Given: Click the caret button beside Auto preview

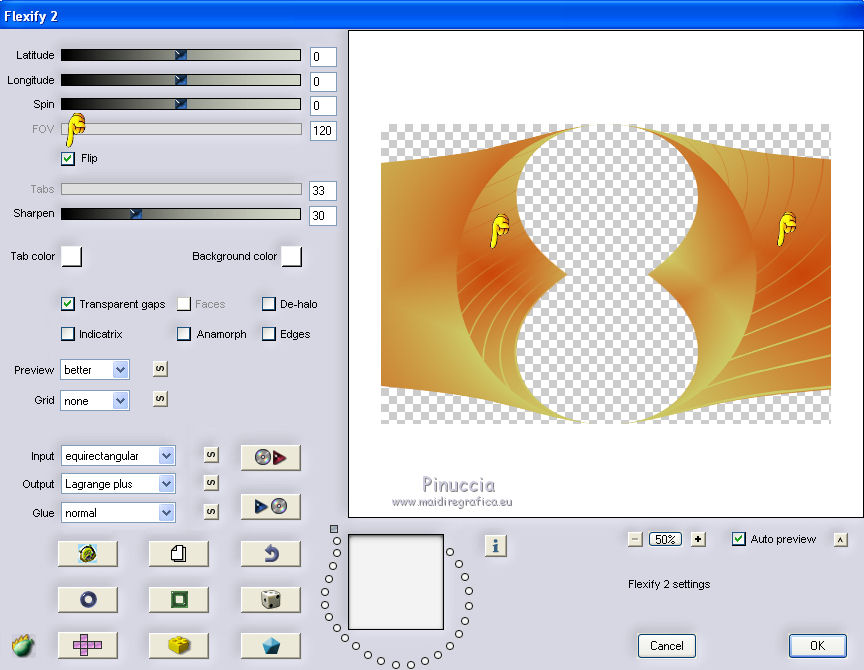Looking at the screenshot, I should tap(840, 539).
